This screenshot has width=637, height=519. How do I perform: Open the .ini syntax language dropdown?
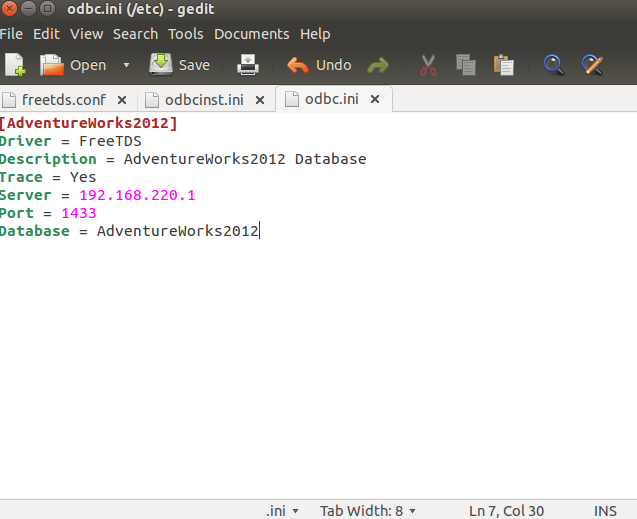point(283,510)
